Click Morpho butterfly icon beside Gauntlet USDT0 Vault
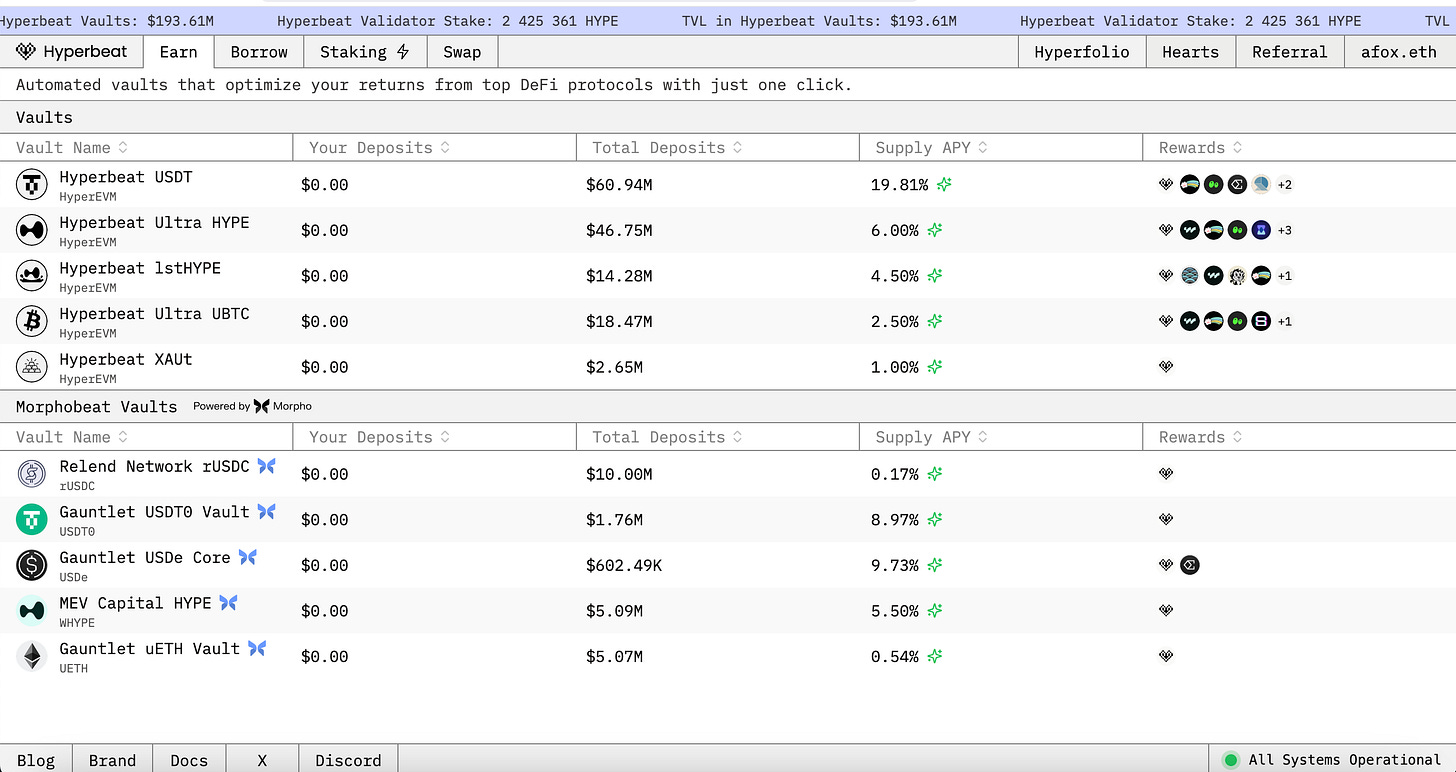Image resolution: width=1456 pixels, height=772 pixels. click(266, 511)
